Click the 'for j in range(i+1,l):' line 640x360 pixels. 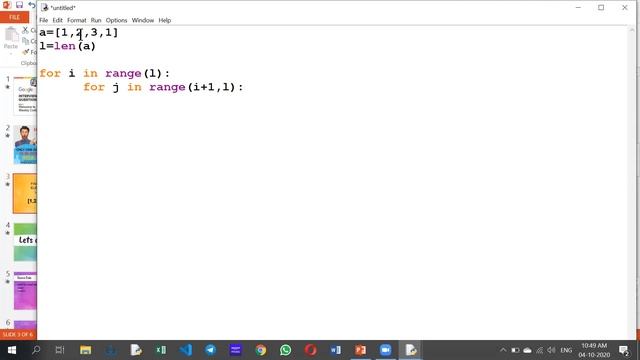point(163,87)
